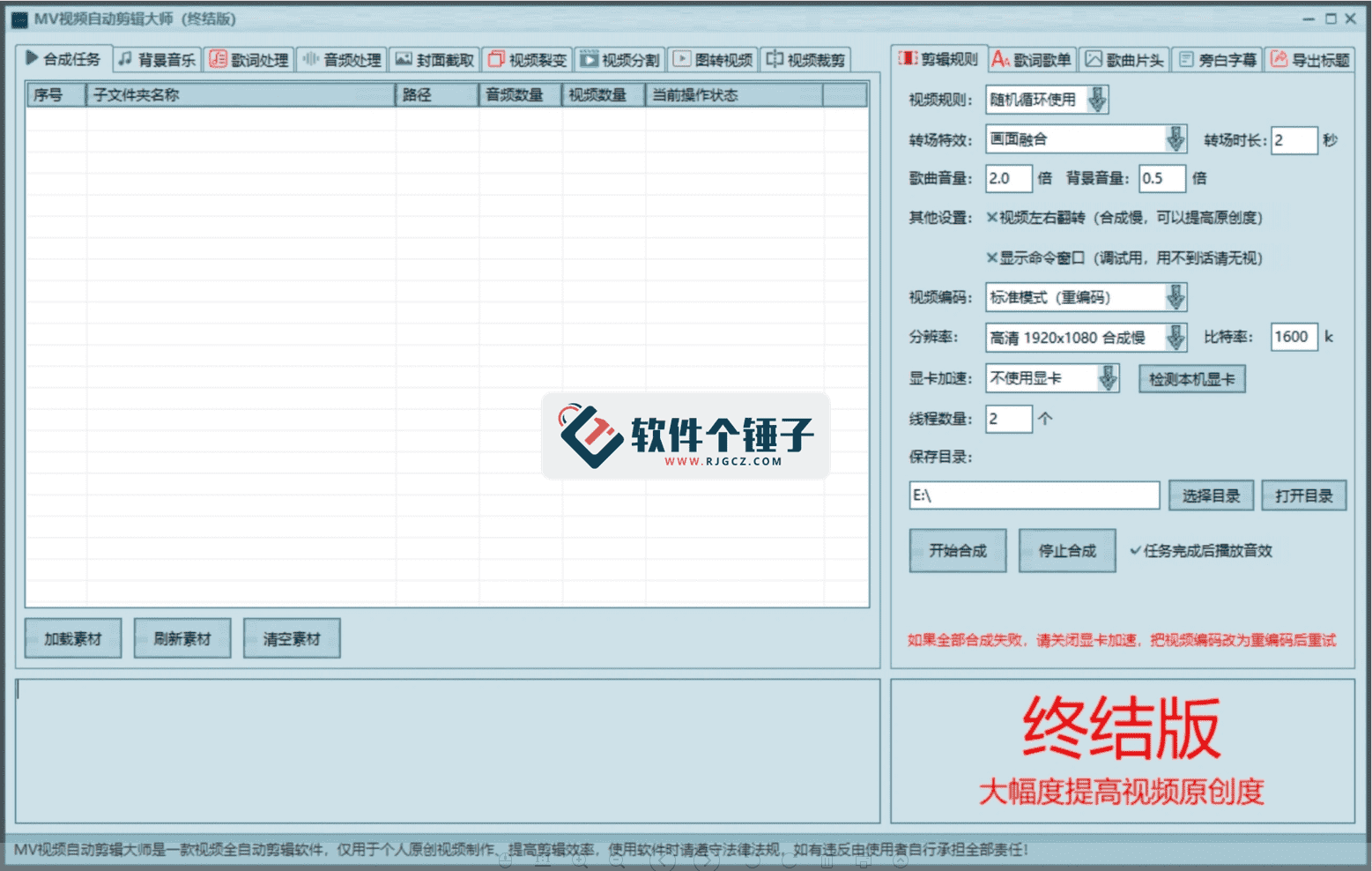
Task: Open the 视频规则 dropdown showing 随机循环使用
Action: [1047, 100]
